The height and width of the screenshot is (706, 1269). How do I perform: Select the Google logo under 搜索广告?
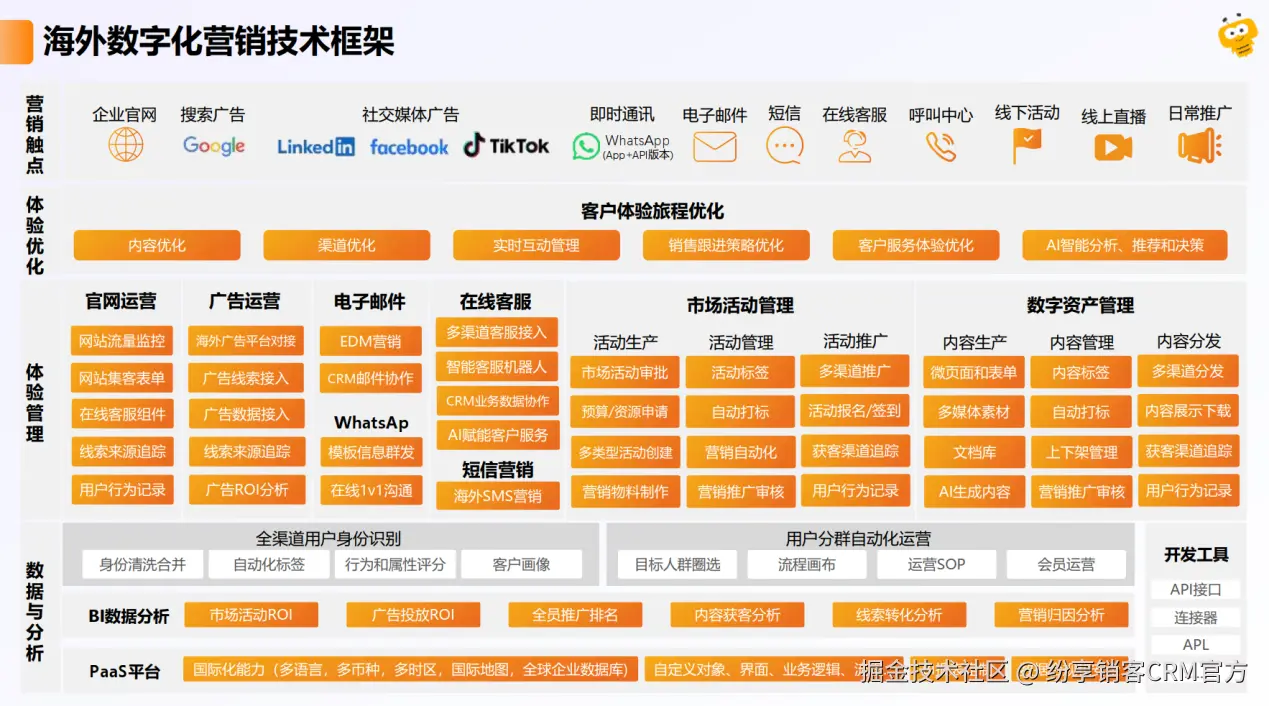click(x=212, y=146)
